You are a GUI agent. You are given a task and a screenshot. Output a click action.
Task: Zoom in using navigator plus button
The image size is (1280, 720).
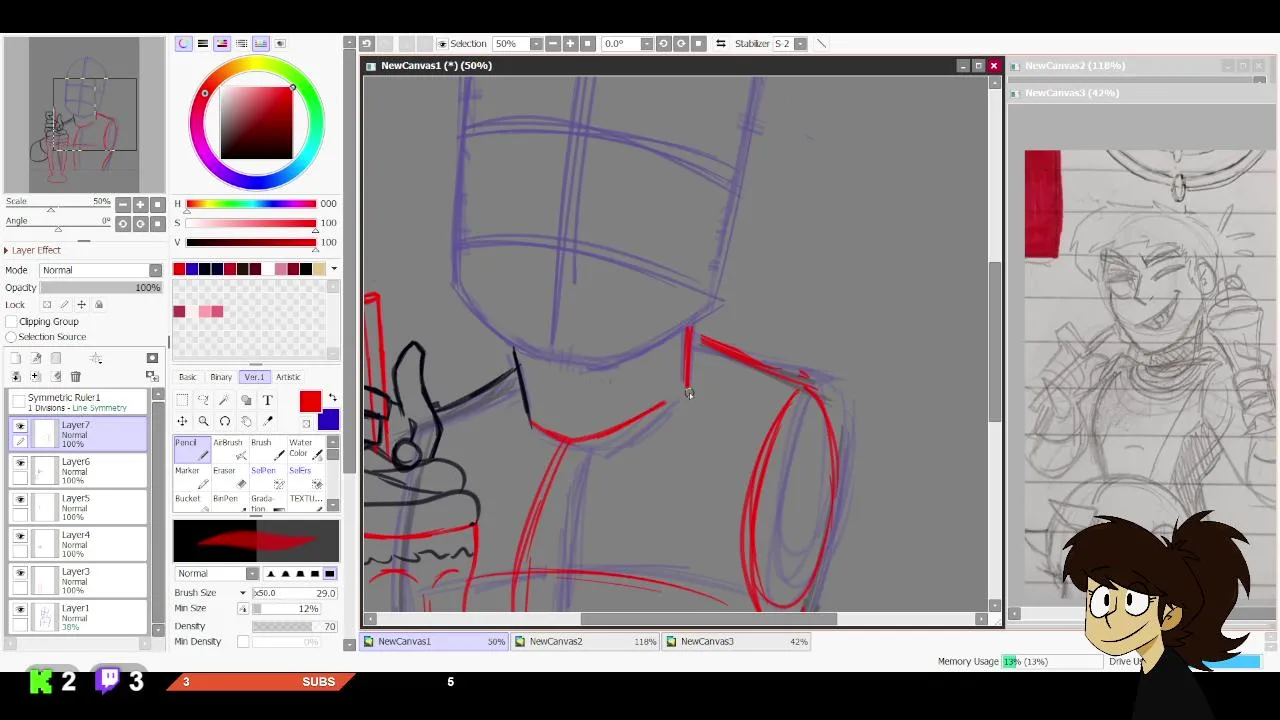point(140,204)
